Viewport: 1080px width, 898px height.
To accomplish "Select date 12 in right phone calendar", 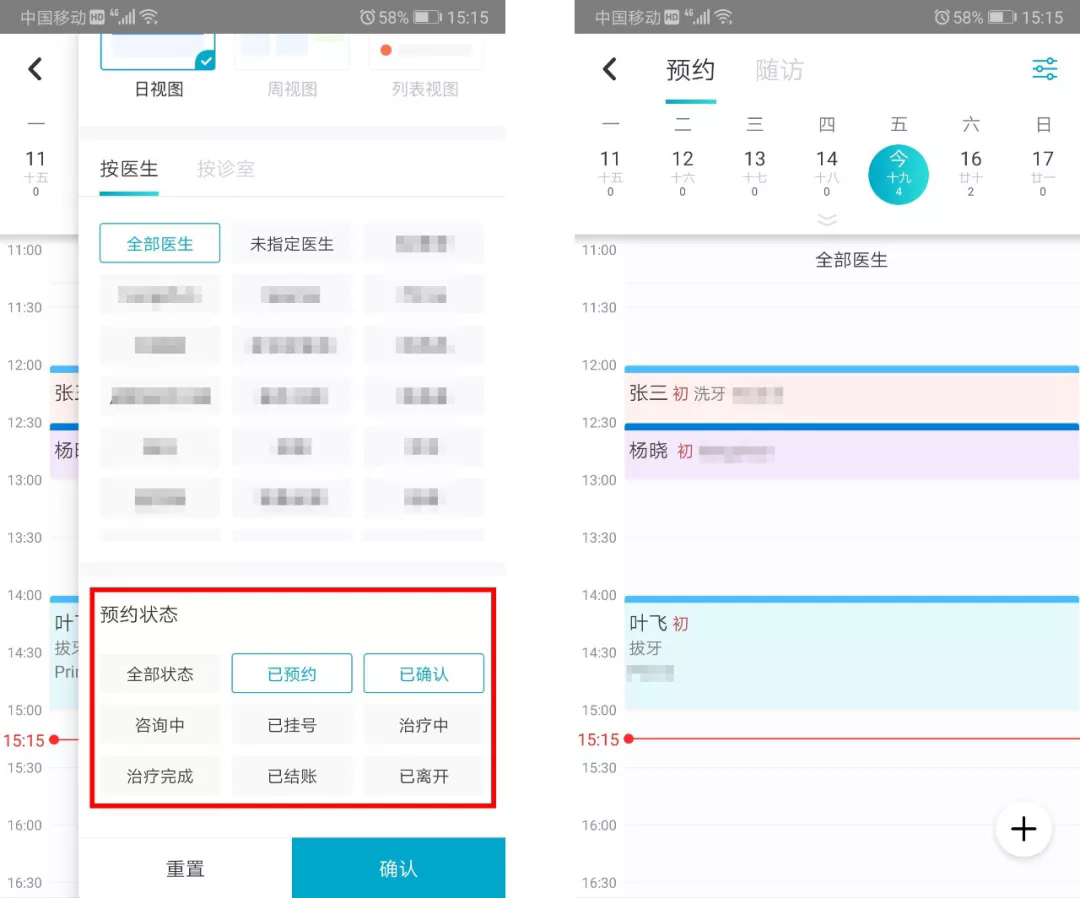I will click(683, 173).
